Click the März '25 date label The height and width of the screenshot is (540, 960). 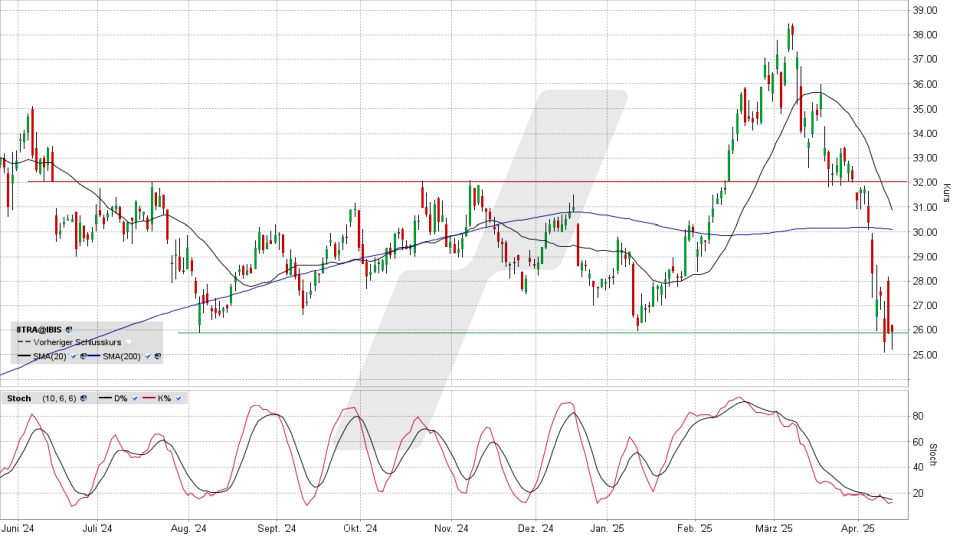(774, 528)
